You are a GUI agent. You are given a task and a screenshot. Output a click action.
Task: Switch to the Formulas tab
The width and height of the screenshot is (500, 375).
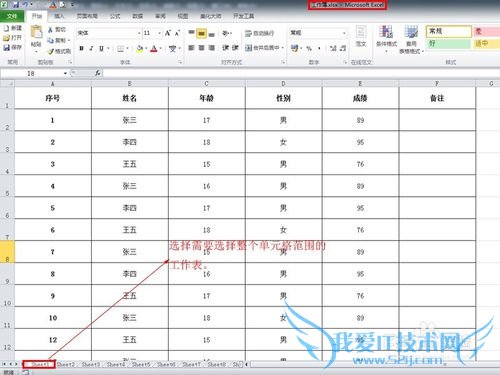coord(115,16)
